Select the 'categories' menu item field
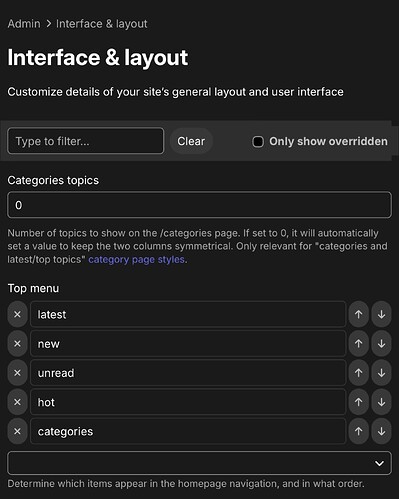Viewport: 399px width, 499px height. [188, 432]
